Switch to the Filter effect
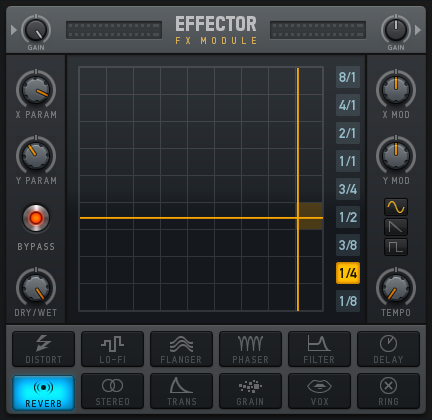This screenshot has width=432, height=420. (319, 349)
